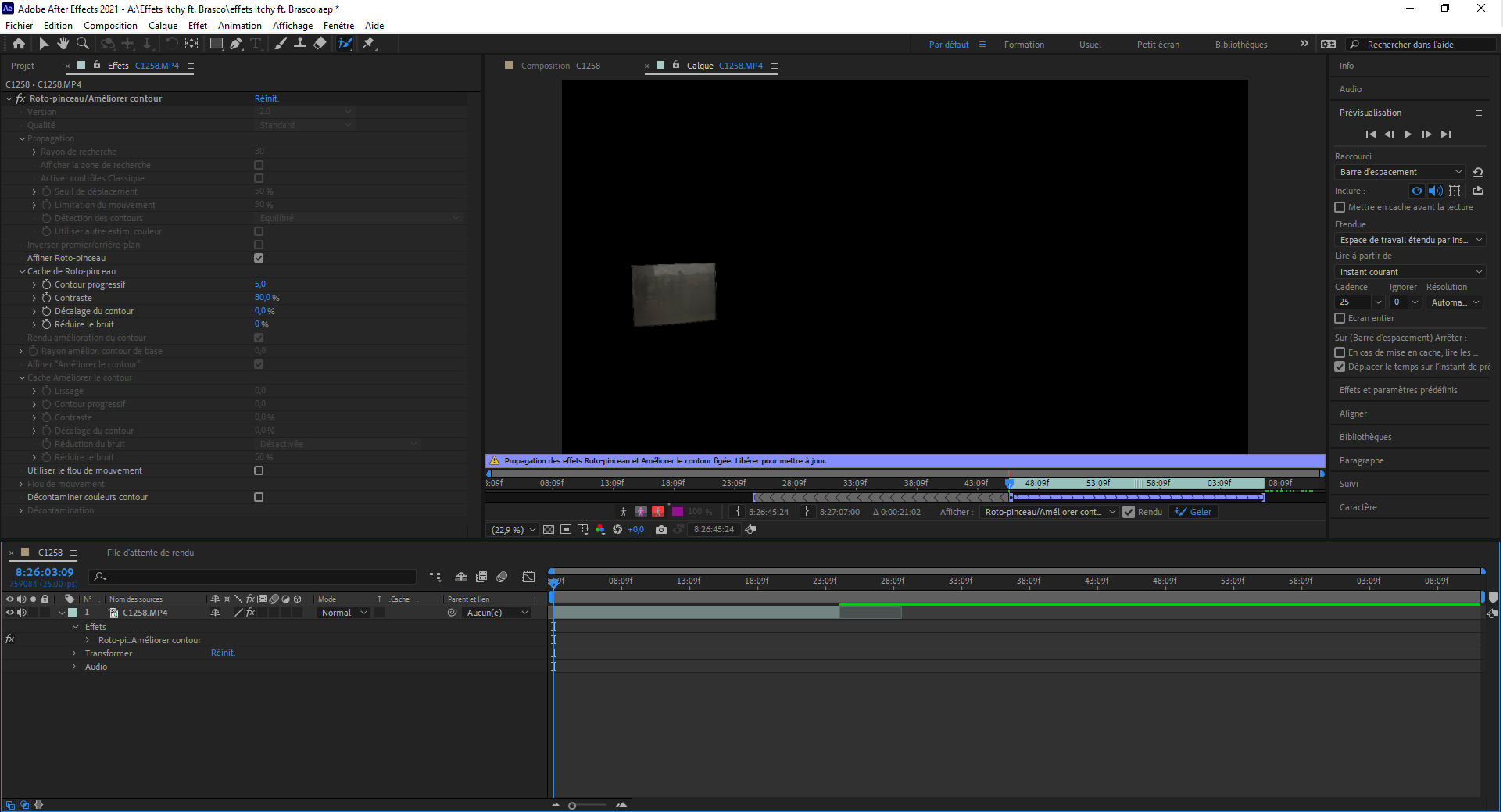
Task: Select the Zoom magnifier tool
Action: (x=82, y=44)
